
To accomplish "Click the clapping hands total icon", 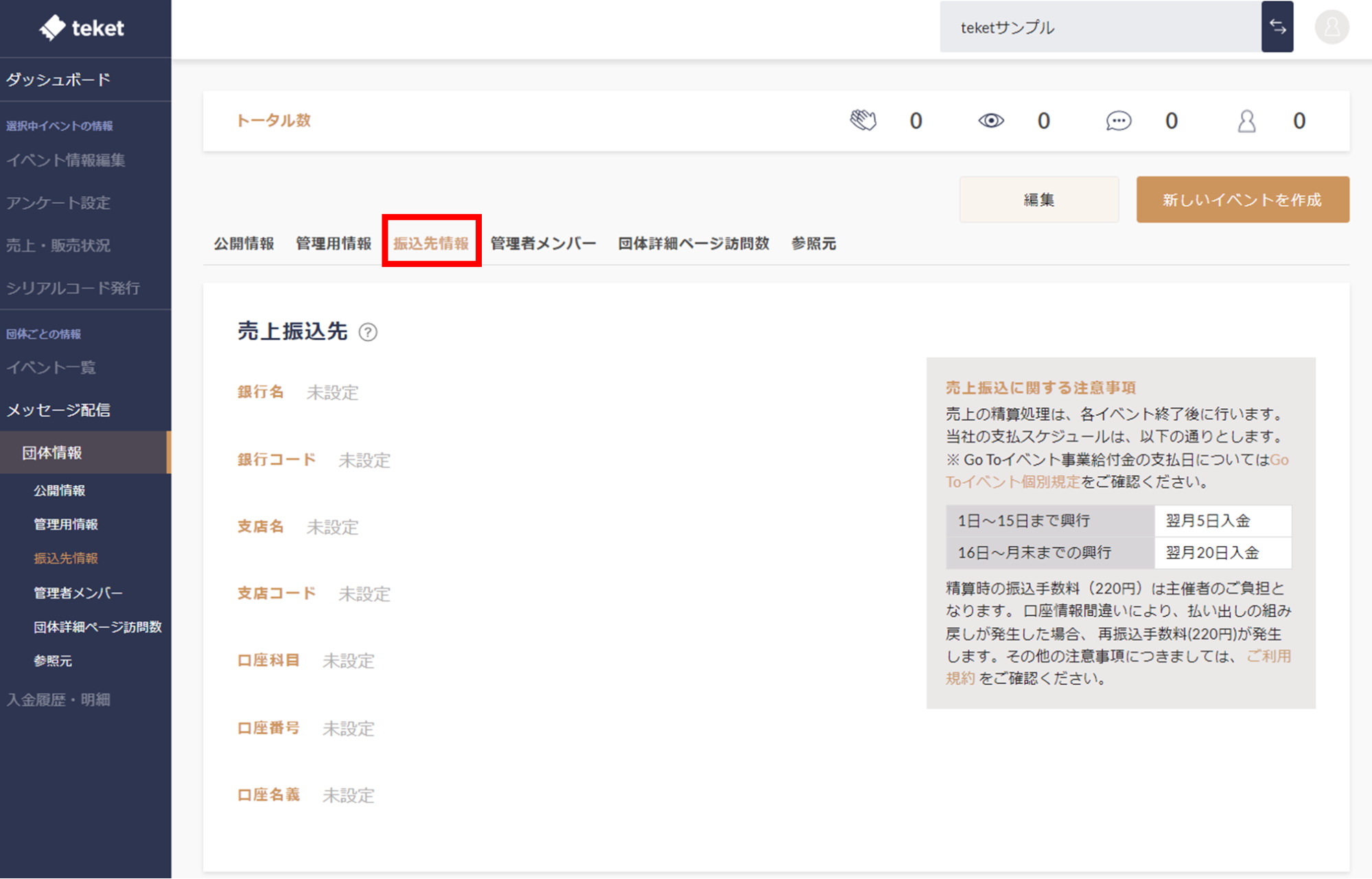I will point(863,121).
